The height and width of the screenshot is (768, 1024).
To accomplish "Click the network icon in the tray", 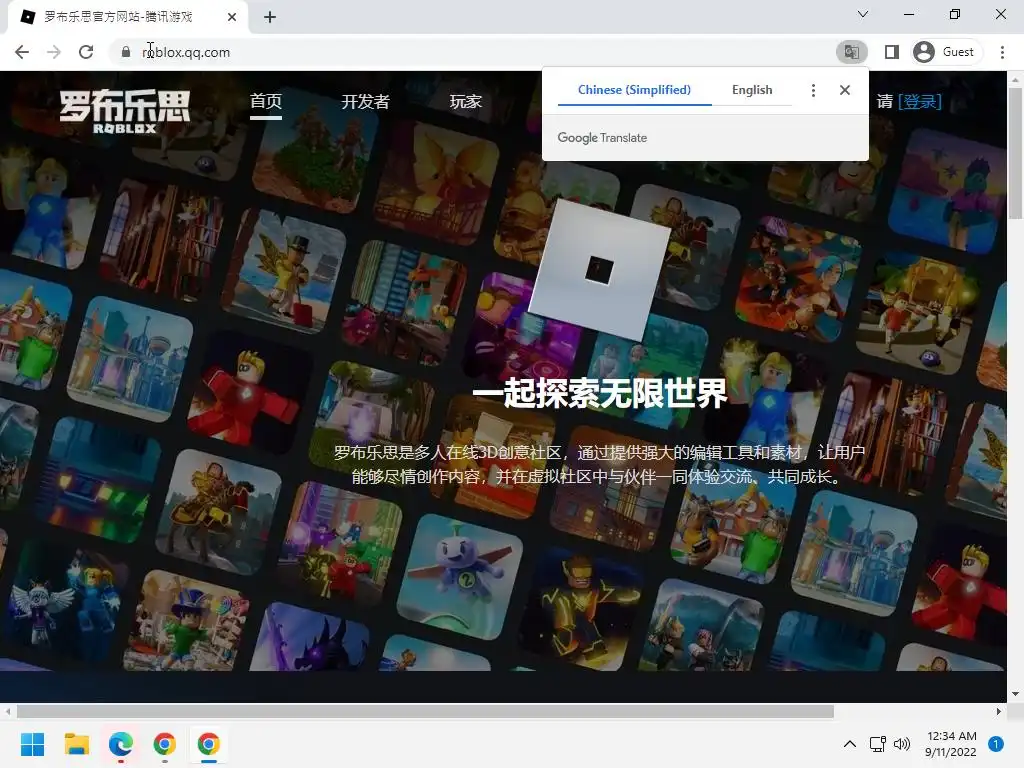I will coord(877,744).
